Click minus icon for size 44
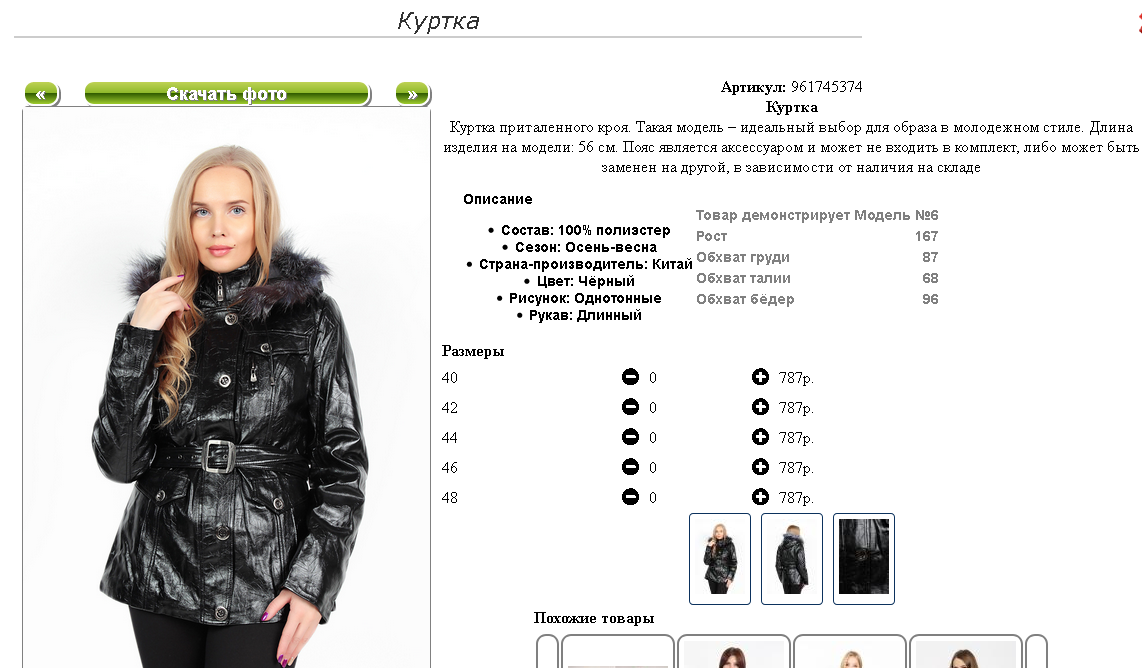1142x668 pixels. [x=630, y=436]
